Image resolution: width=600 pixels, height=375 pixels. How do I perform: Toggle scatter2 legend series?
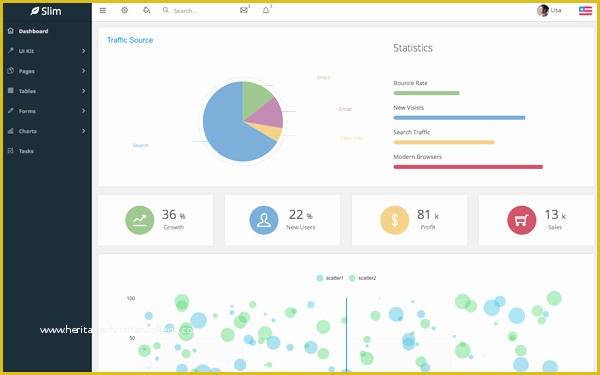362,278
